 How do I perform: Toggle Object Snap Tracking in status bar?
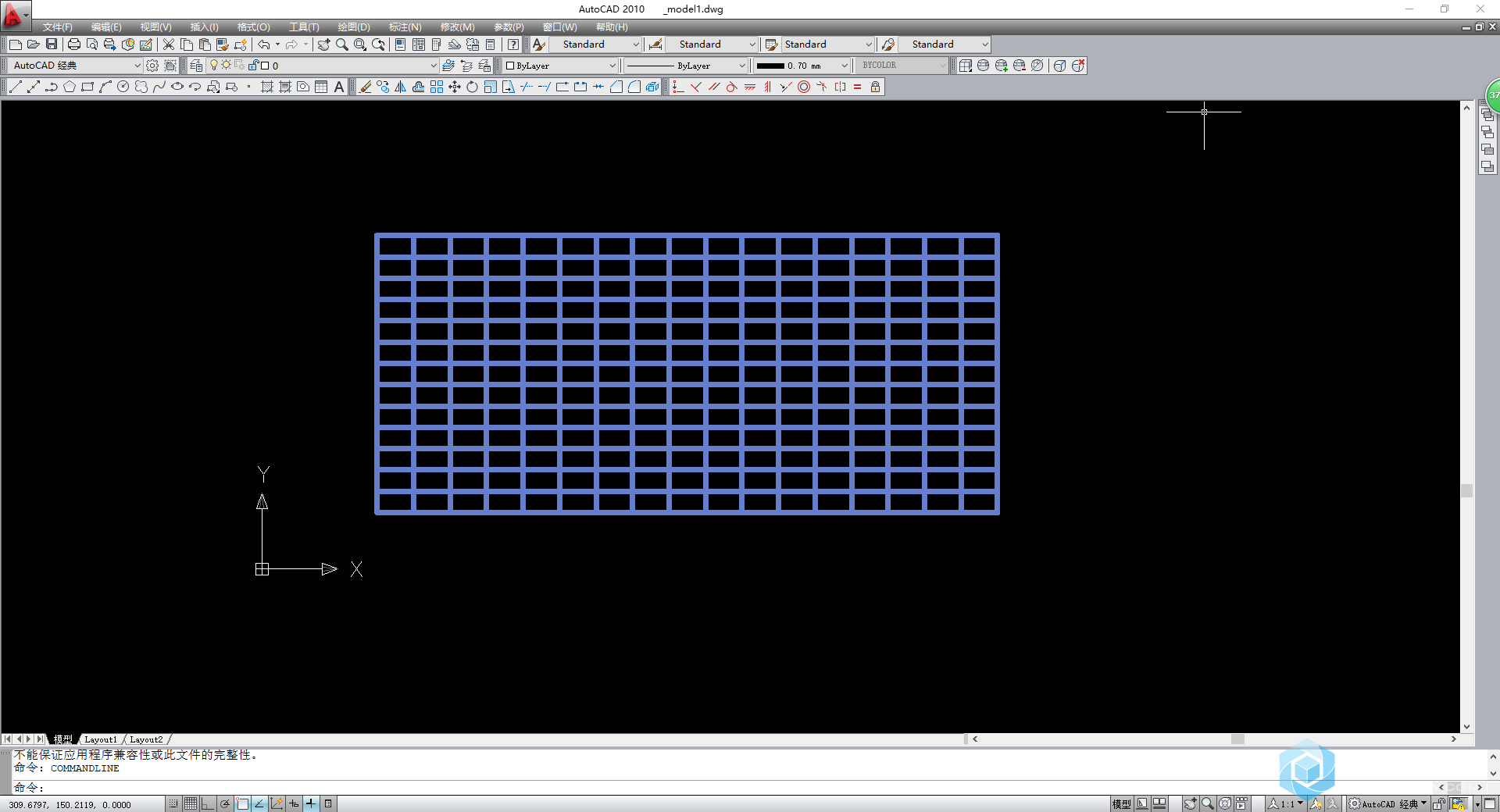point(259,803)
